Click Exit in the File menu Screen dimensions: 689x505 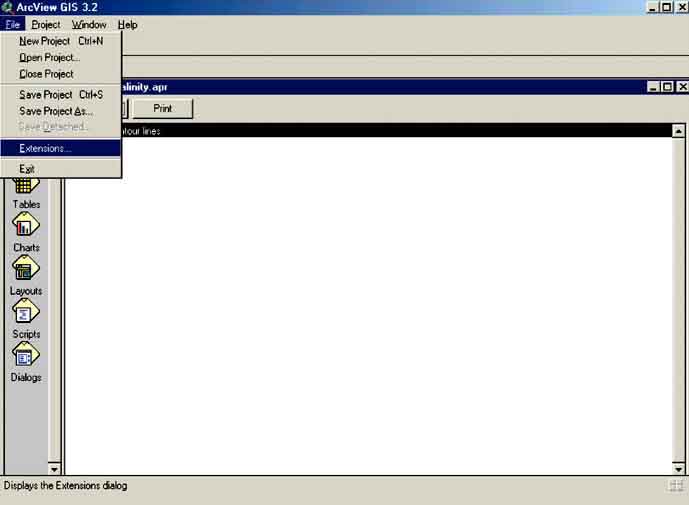tap(27, 169)
